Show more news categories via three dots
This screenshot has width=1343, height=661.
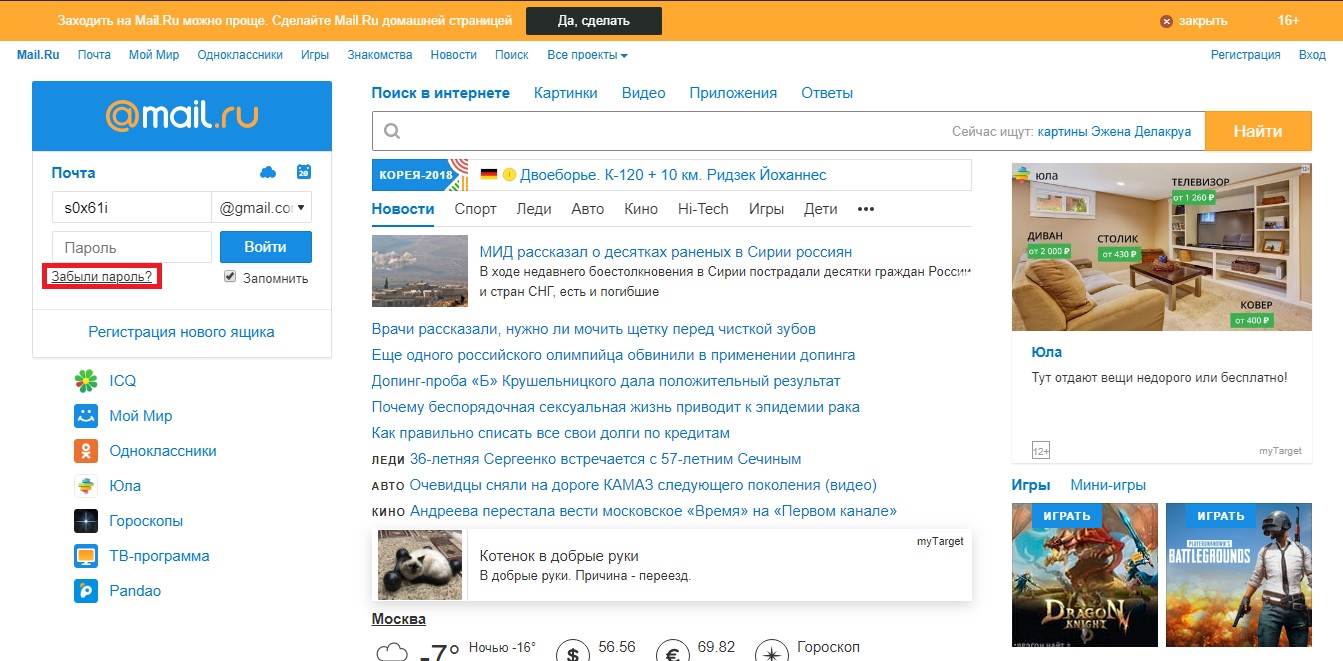click(866, 209)
